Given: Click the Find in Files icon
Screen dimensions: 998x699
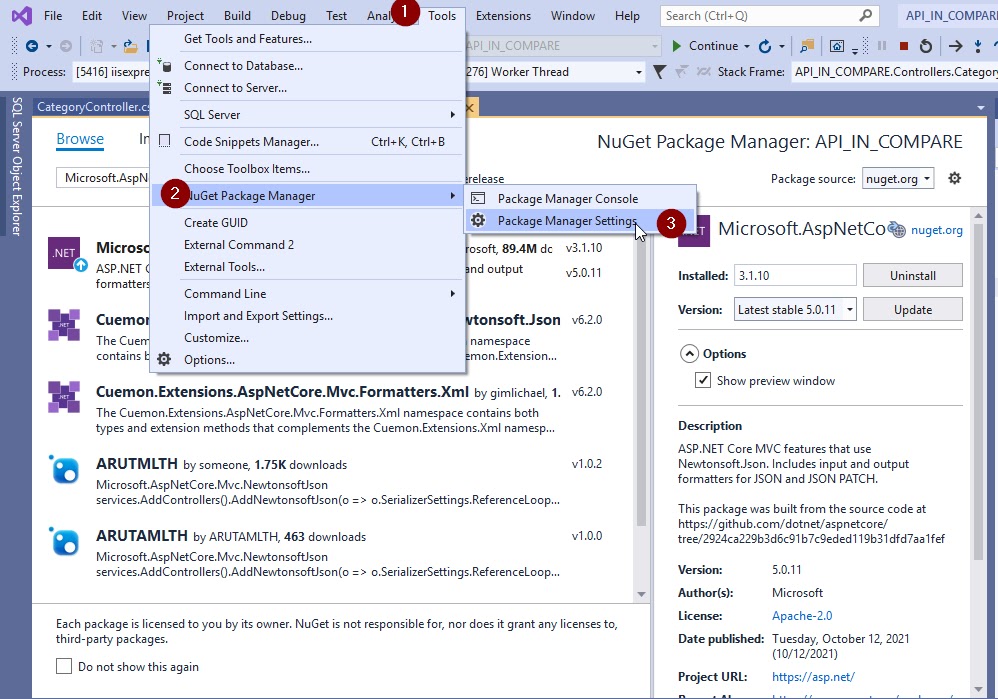Looking at the screenshot, I should point(807,46).
